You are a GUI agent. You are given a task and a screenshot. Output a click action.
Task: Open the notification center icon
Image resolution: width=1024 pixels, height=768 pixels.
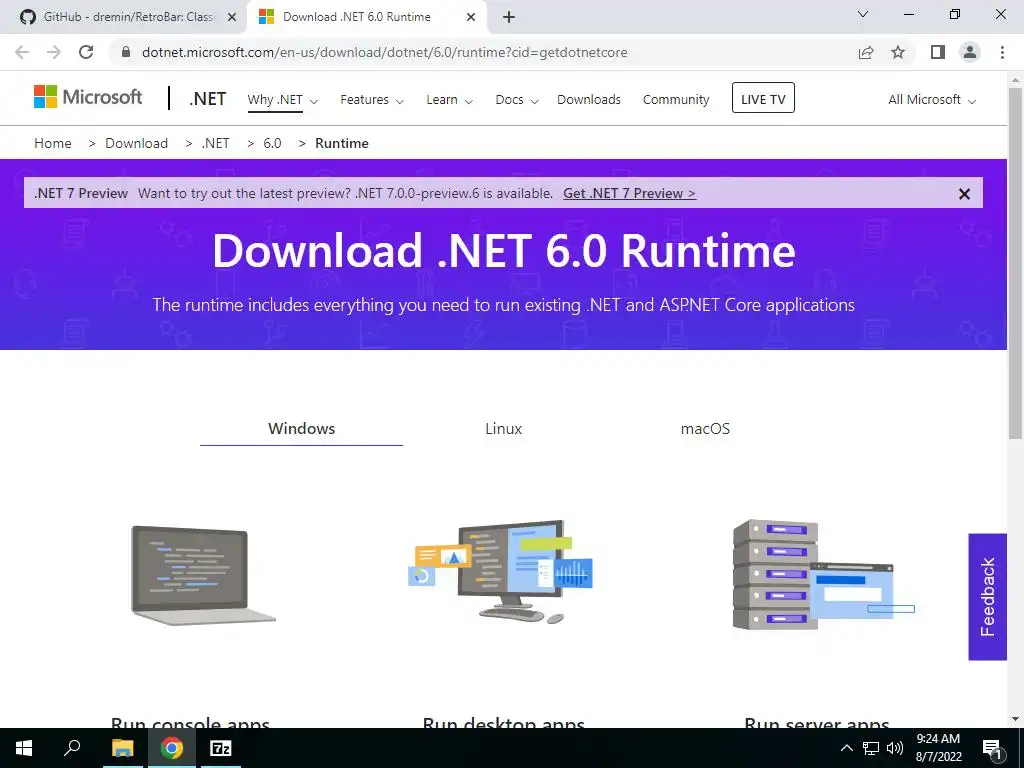(x=993, y=749)
